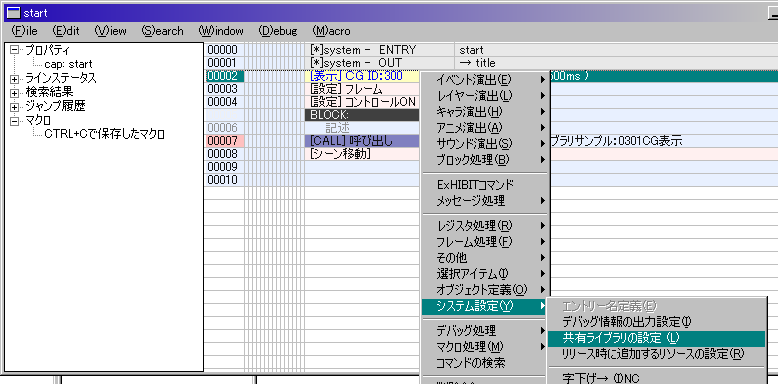The height and width of the screenshot is (384, 778).
Task: Open the Macro menu
Action: pyautogui.click(x=331, y=31)
